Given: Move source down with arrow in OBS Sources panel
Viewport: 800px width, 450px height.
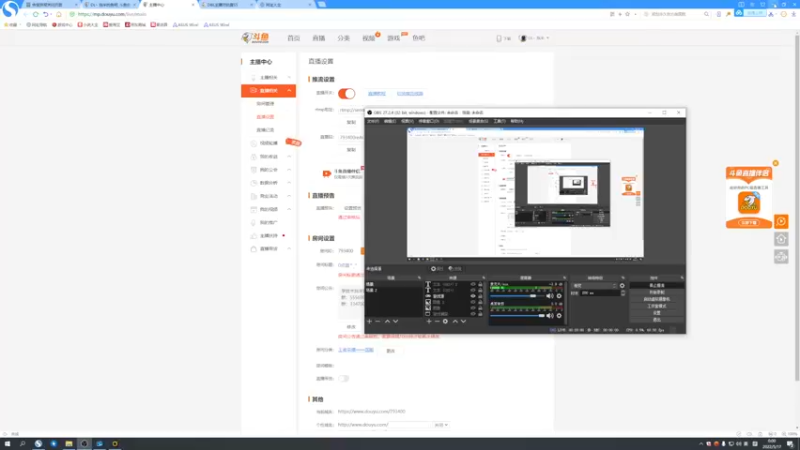Looking at the screenshot, I should point(463,321).
